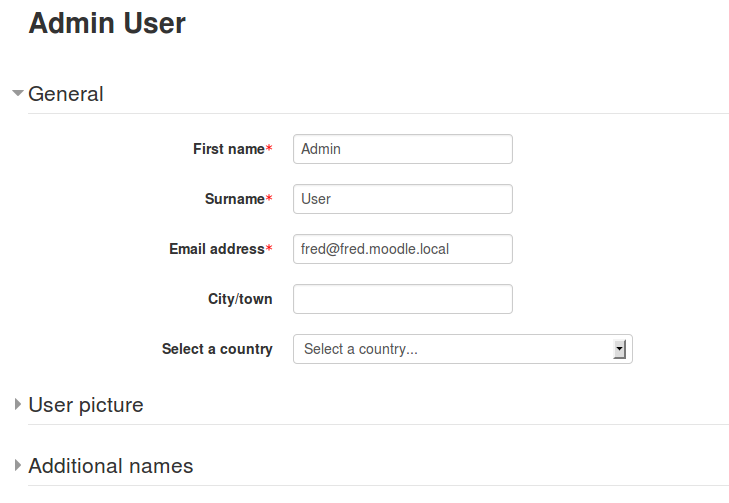Expand Additional names using its triangle
This screenshot has width=729, height=503.
click(18, 465)
